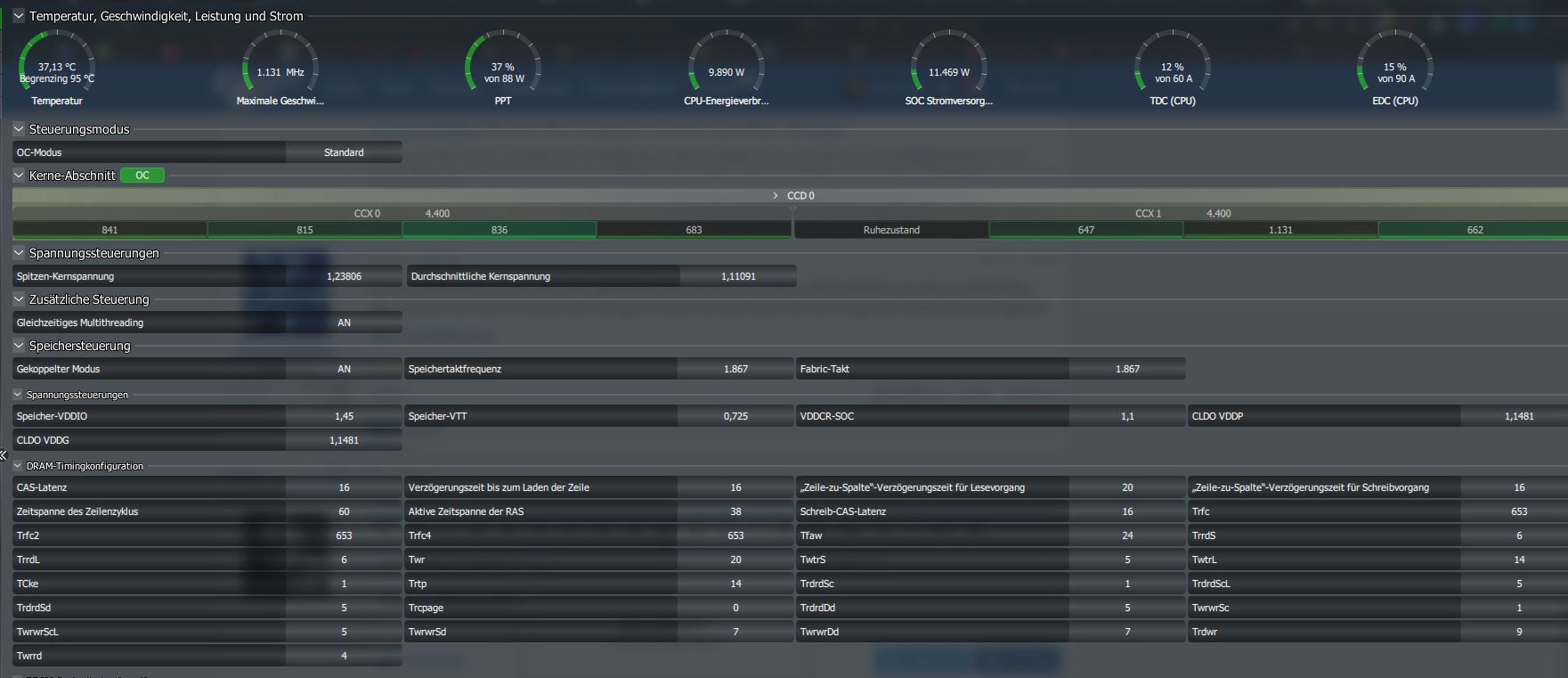Collapse the memory Spannungssteuerungen subsection above Speicher-VDDIO

pyautogui.click(x=17, y=394)
